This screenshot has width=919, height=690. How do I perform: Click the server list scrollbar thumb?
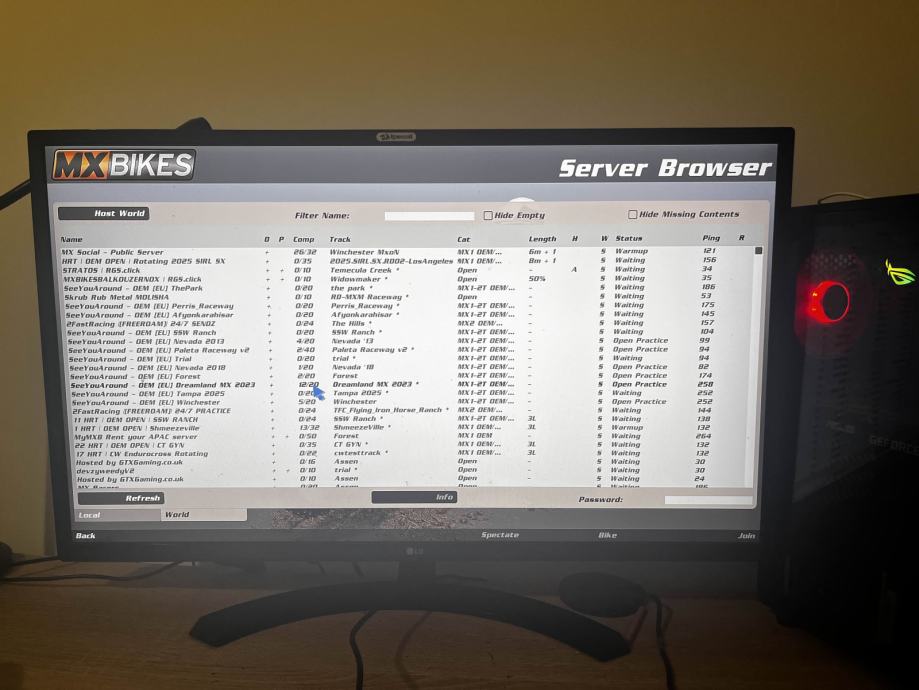tap(758, 251)
